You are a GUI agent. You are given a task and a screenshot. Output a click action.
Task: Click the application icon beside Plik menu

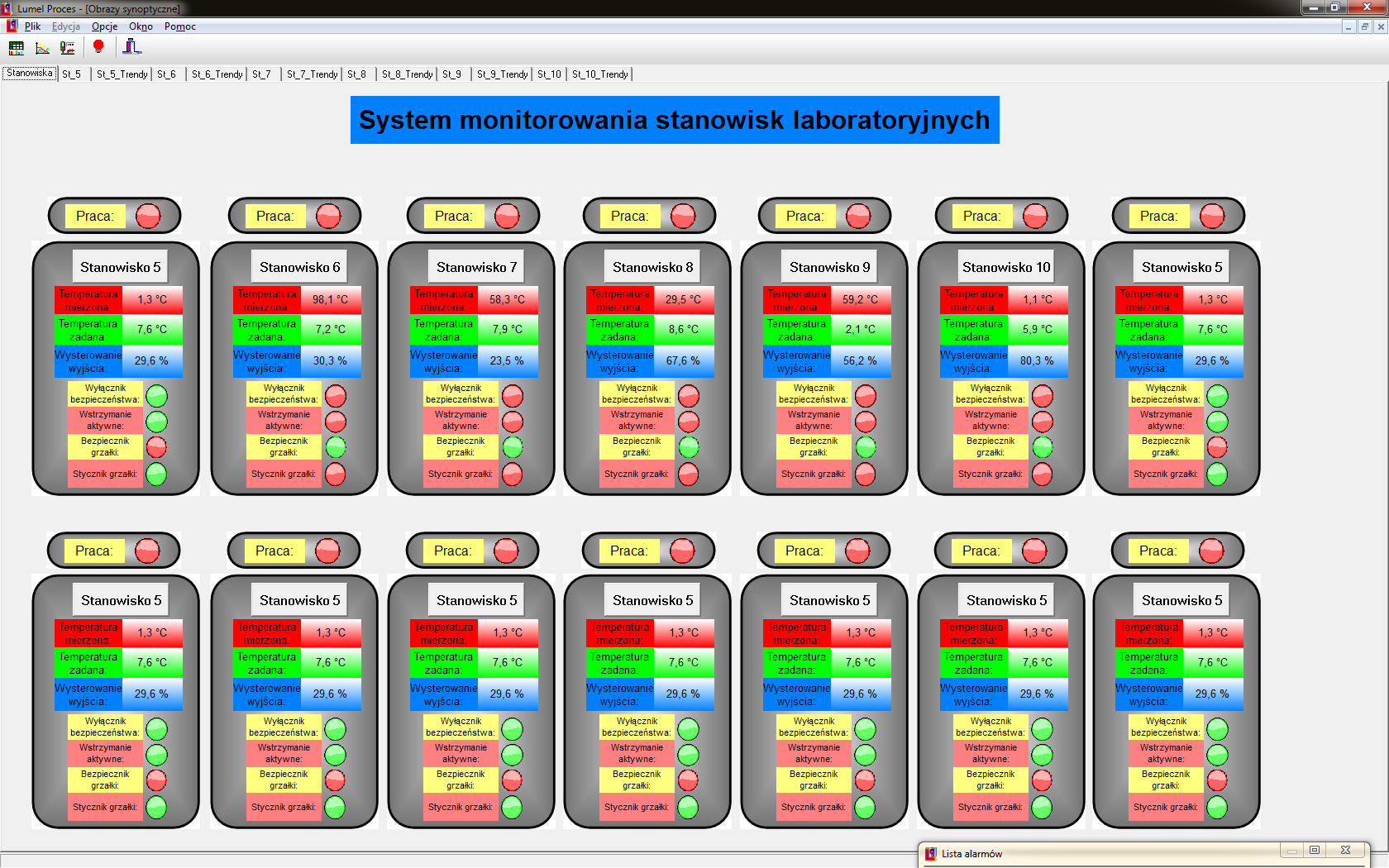[12, 26]
